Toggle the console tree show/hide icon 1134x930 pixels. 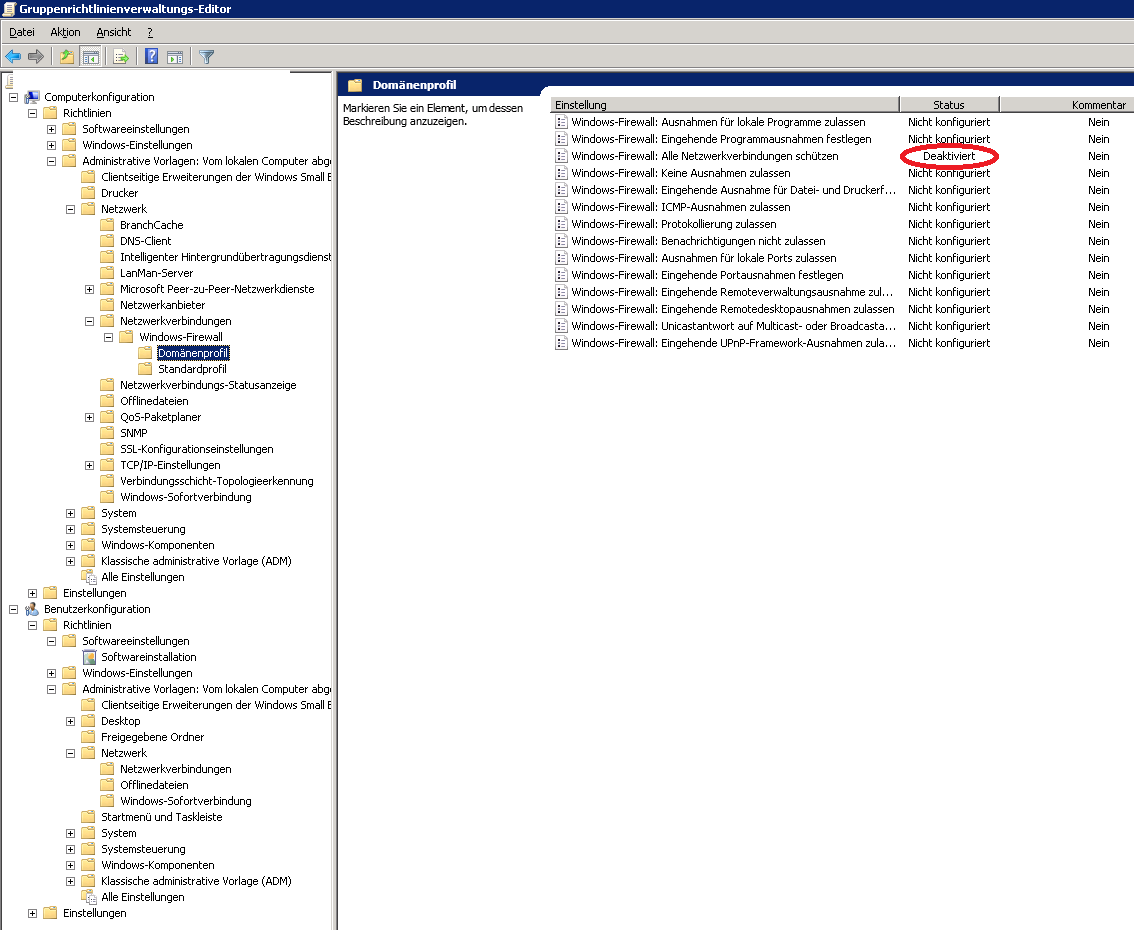(x=90, y=56)
